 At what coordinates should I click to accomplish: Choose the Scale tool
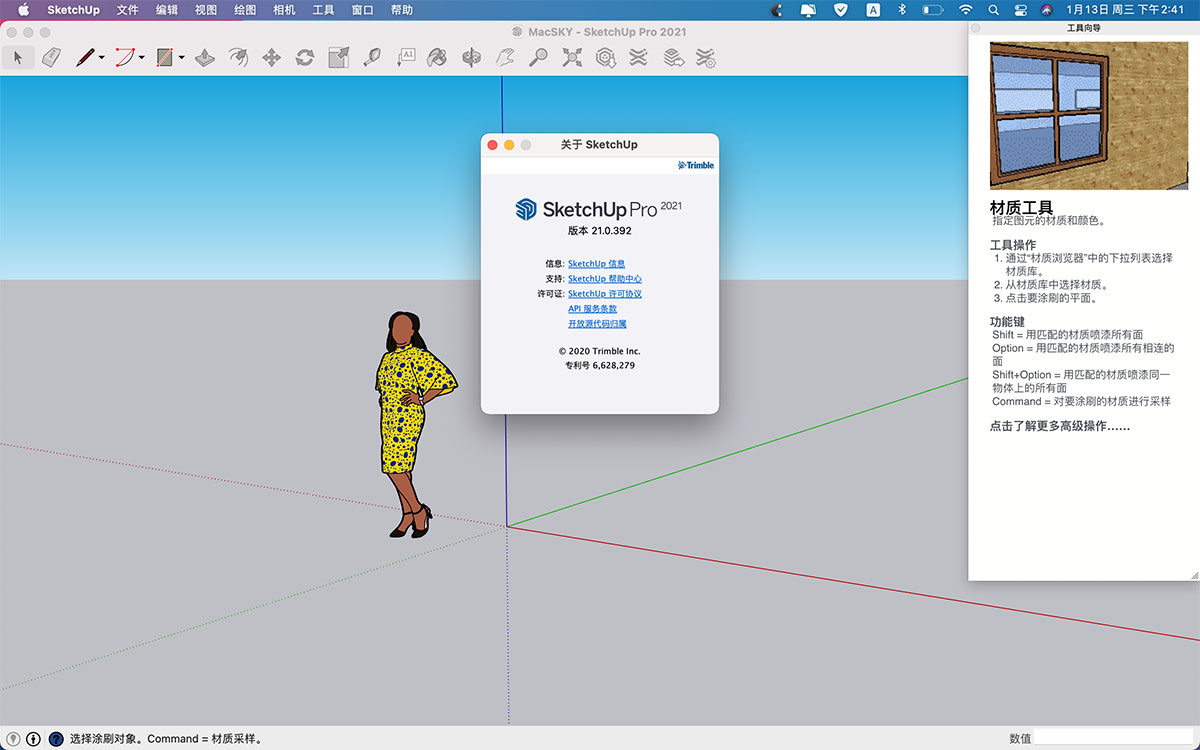(338, 58)
